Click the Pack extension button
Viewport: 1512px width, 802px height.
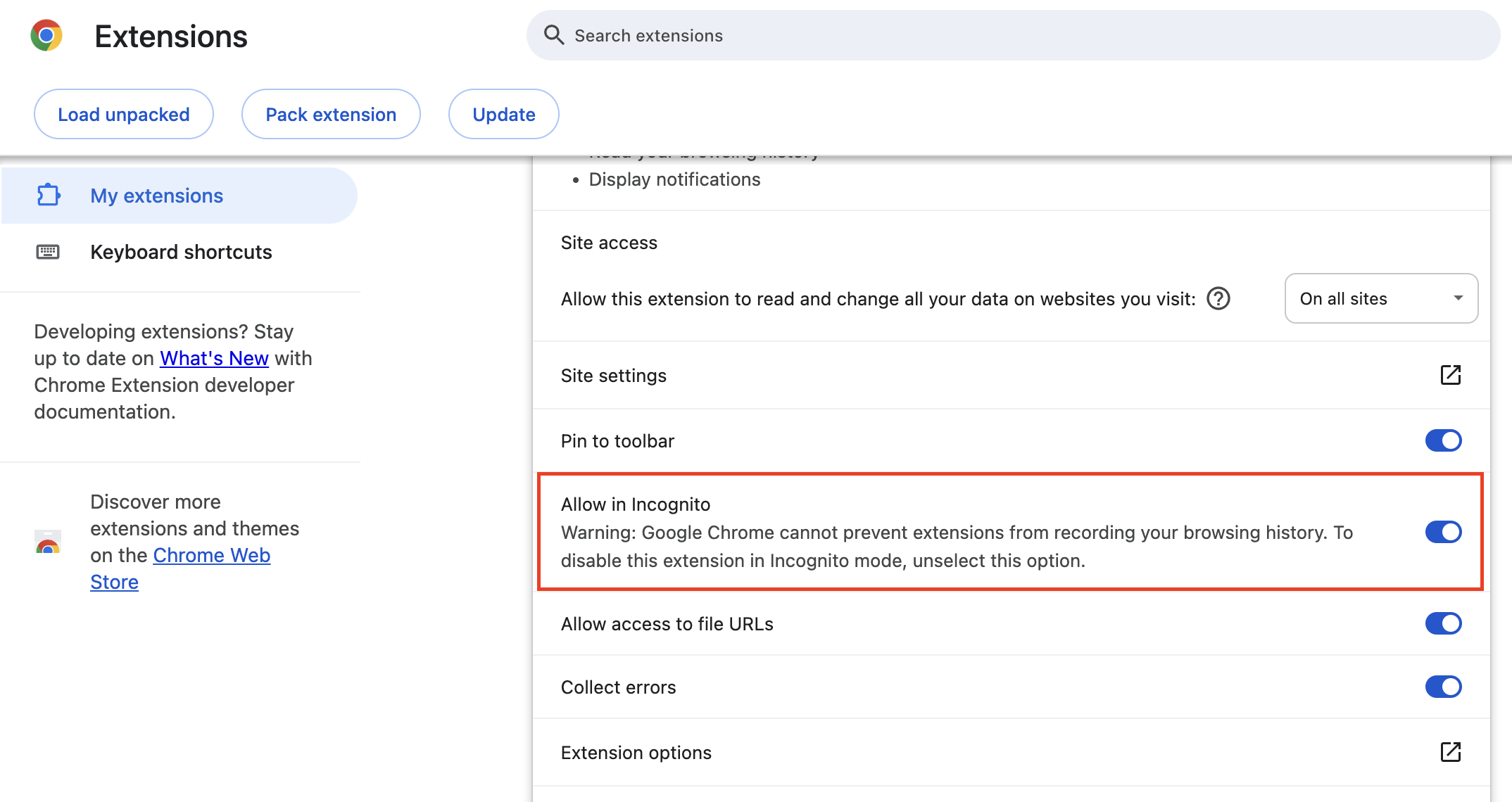click(x=330, y=113)
